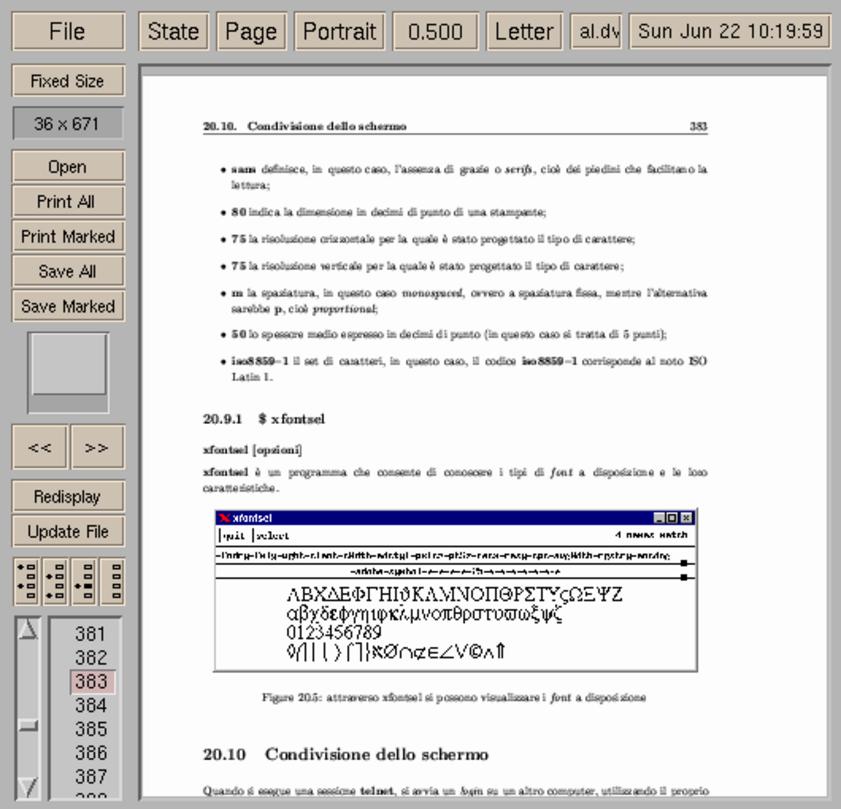
Task: Open the 0.500 scale dropdown
Action: (435, 32)
